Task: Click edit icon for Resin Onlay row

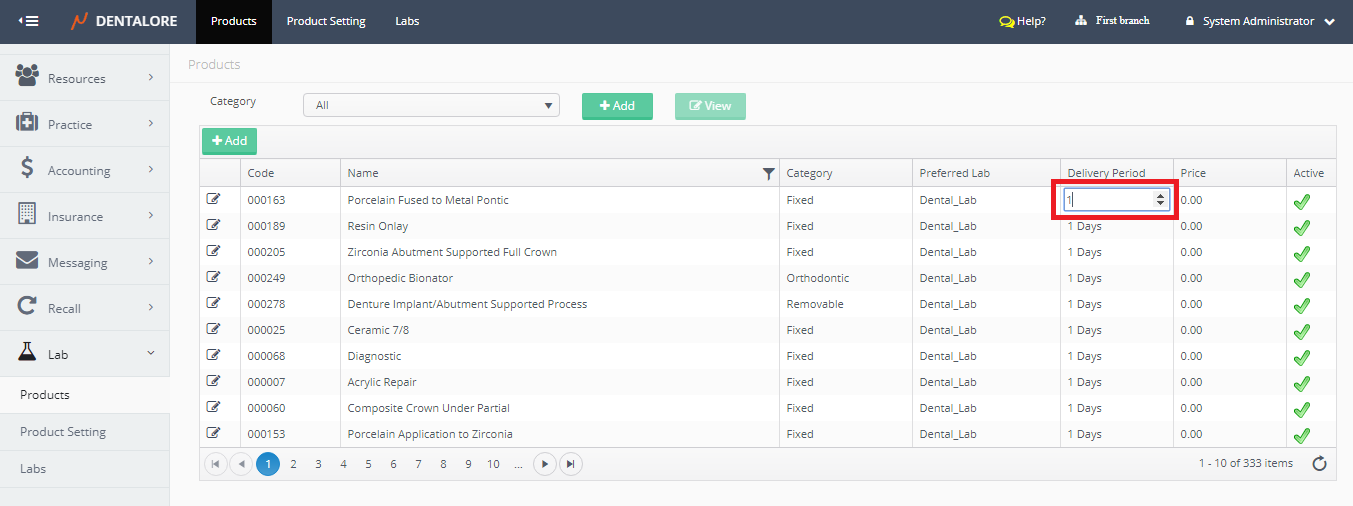Action: pos(213,225)
